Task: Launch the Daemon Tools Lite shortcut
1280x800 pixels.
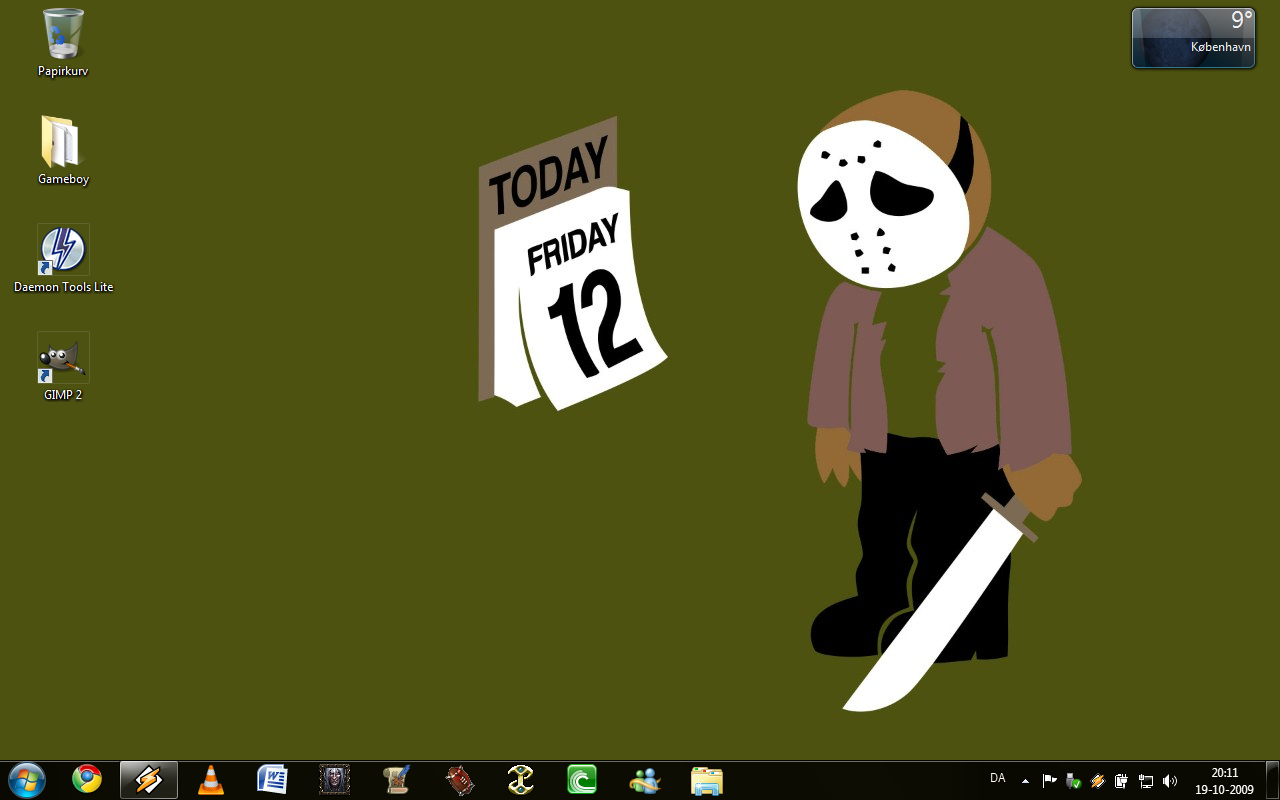Action: coord(63,258)
